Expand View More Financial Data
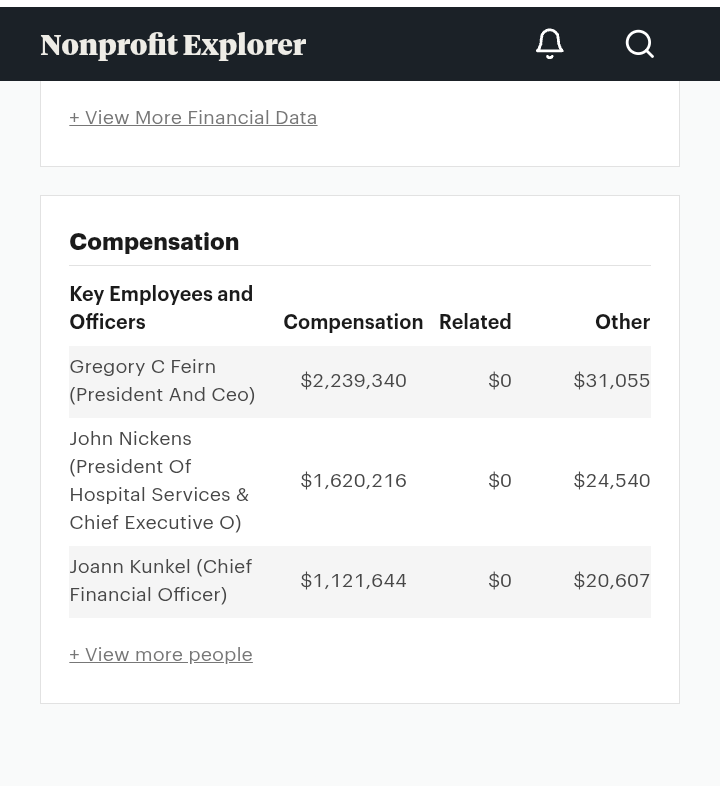 click(193, 117)
